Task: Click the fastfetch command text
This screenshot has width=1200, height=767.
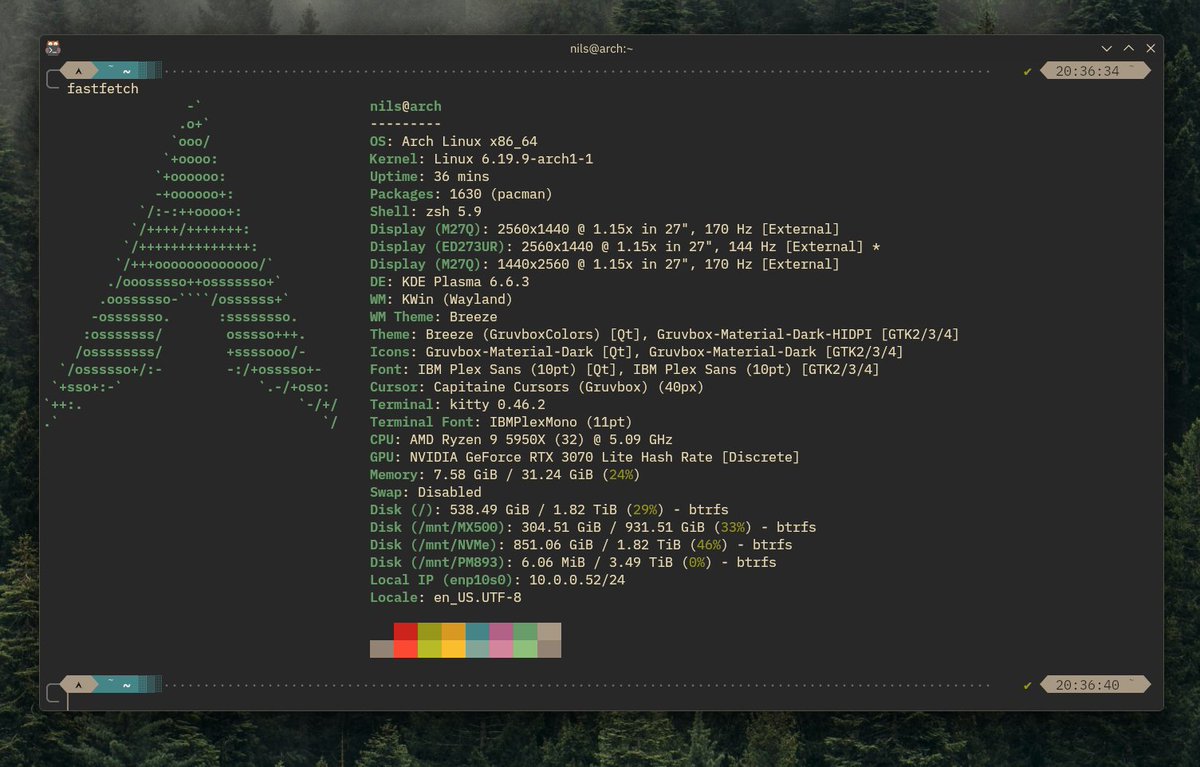Action: click(x=103, y=89)
